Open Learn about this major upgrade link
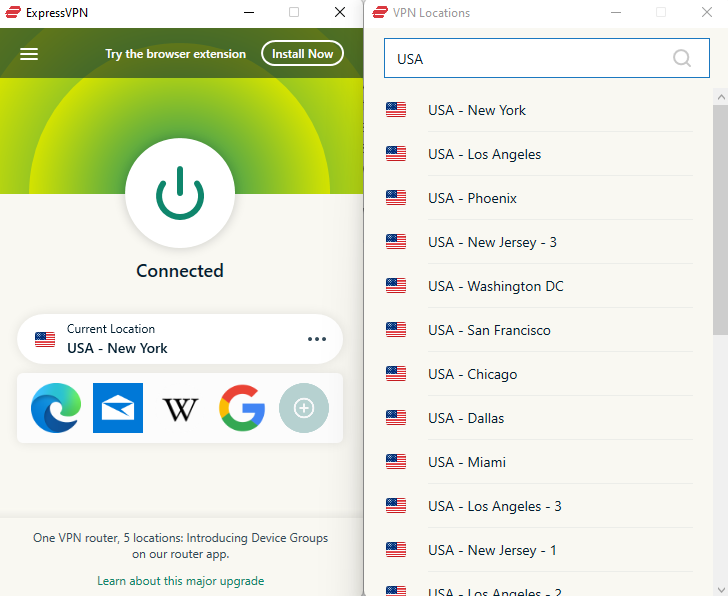The width and height of the screenshot is (728, 596). click(x=180, y=581)
